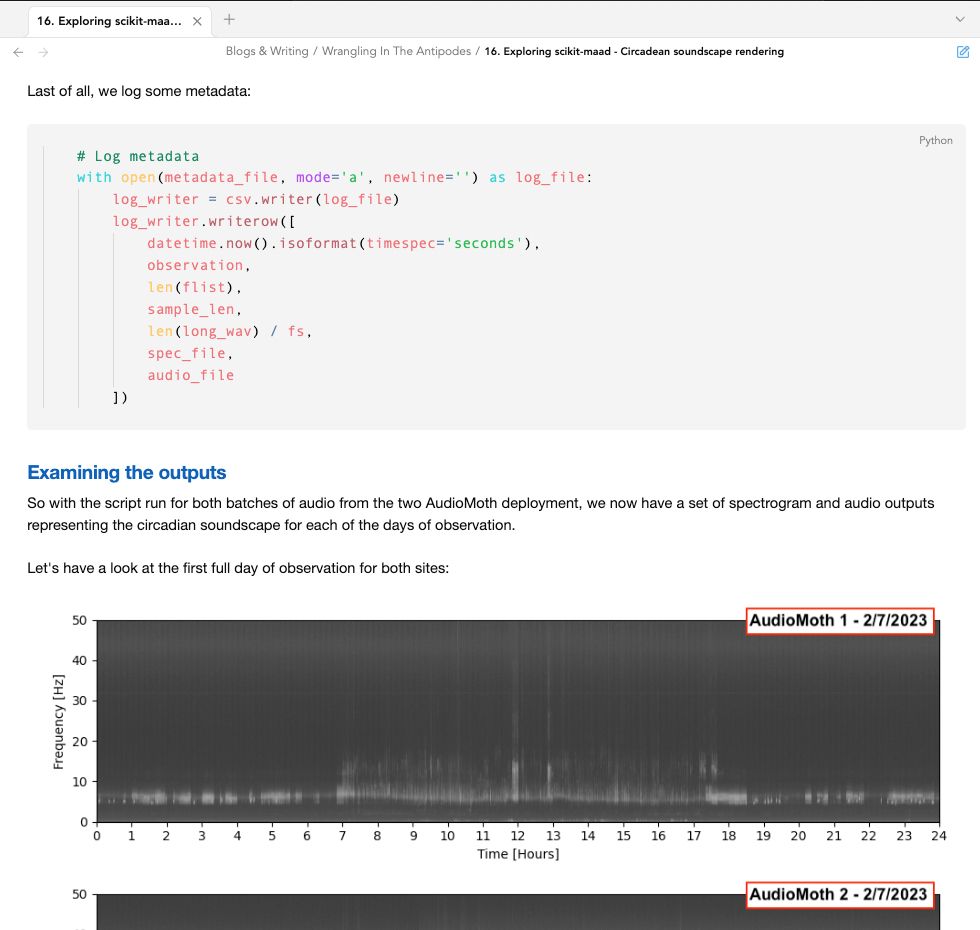
Task: Click the paragraph starting 'So with the script run'
Action: point(481,514)
